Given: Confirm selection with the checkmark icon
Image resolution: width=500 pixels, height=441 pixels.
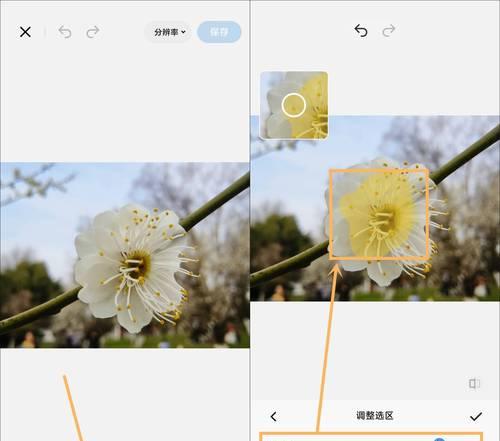Looking at the screenshot, I should point(476,416).
